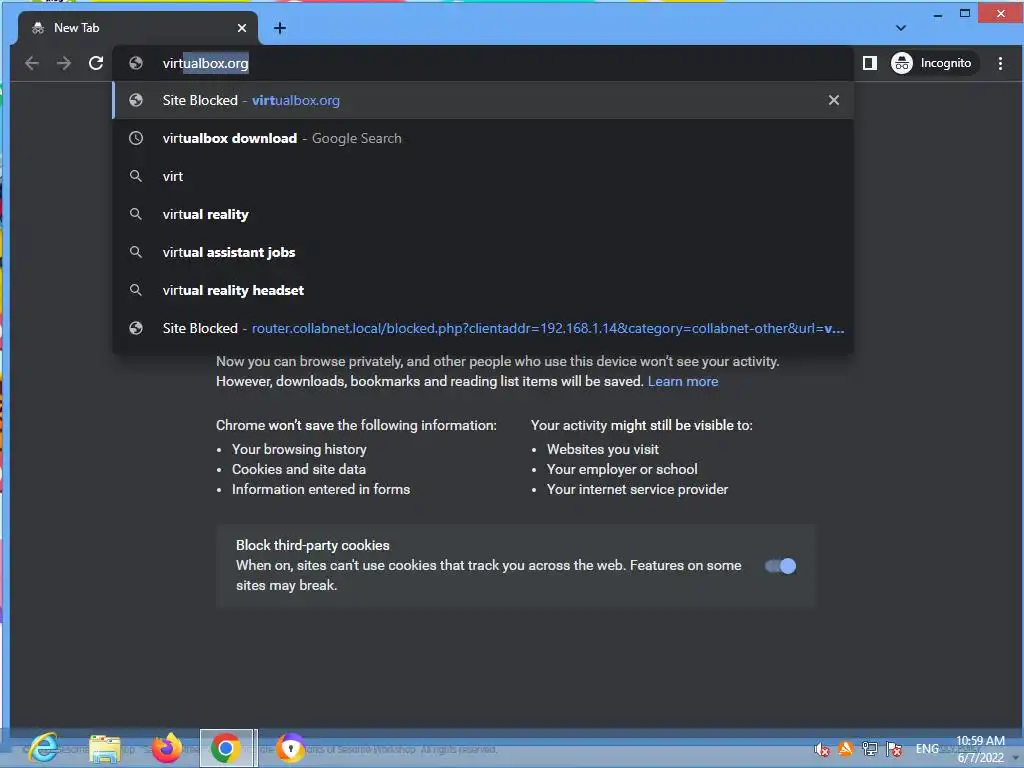Click the 10:59 AM taskbar clock
Viewport: 1024px width, 768px height.
coord(980,749)
